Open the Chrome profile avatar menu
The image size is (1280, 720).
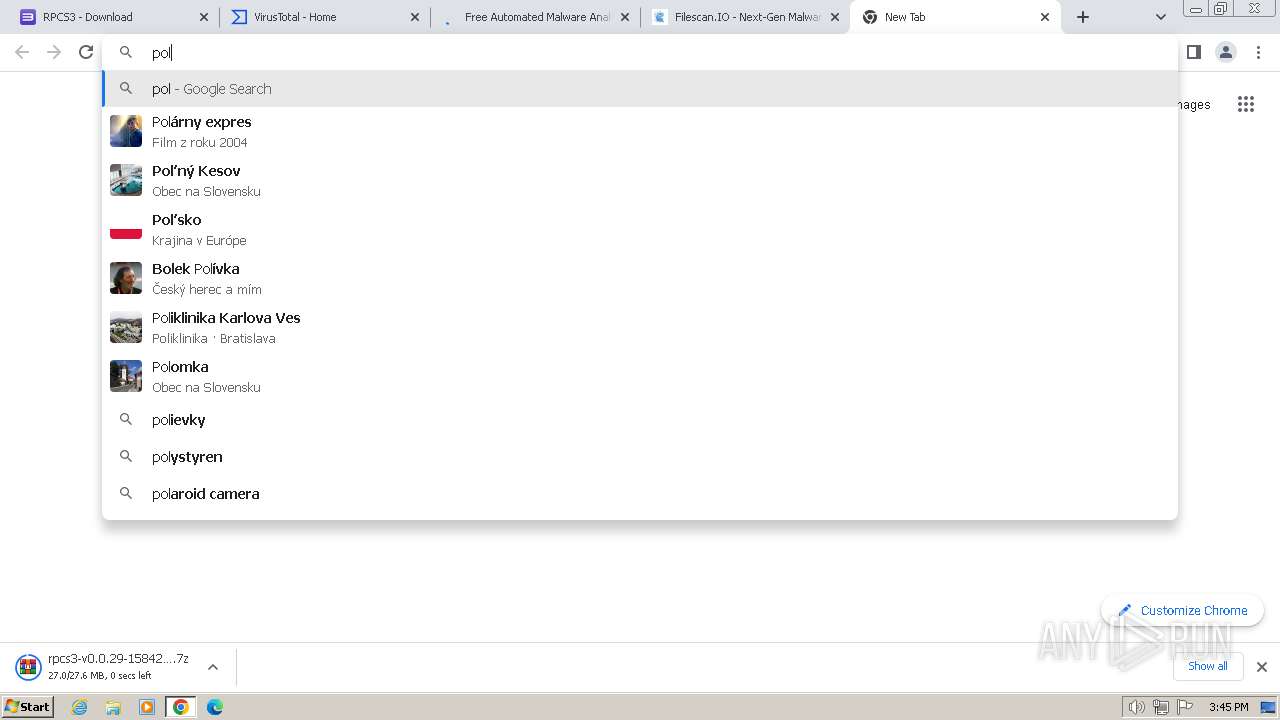click(x=1226, y=52)
